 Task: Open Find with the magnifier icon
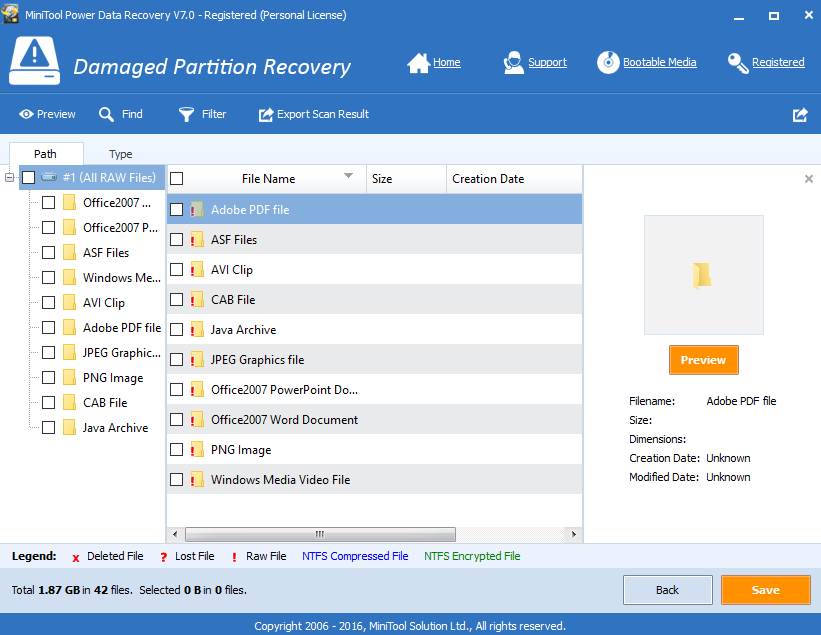[x=107, y=115]
